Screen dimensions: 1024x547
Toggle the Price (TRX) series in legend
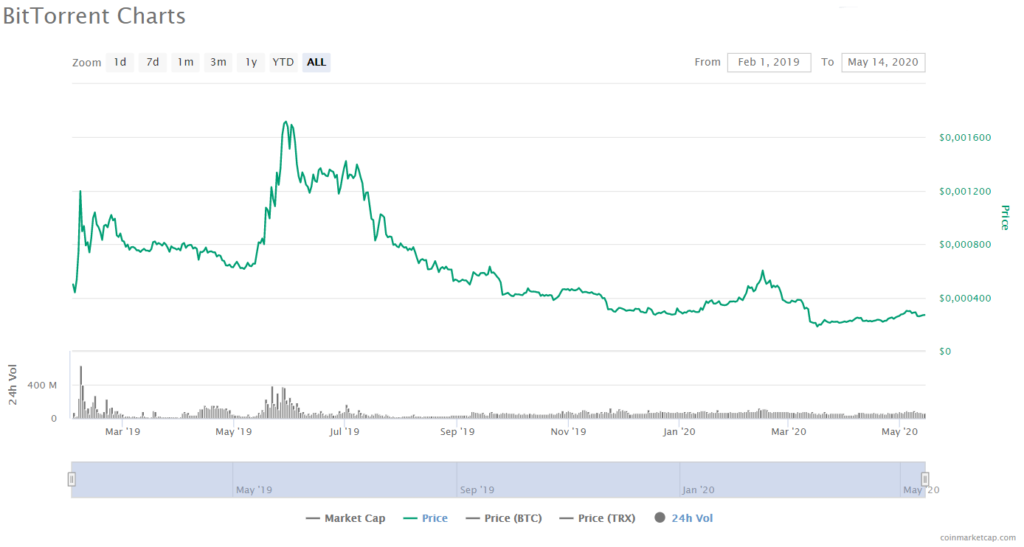[598, 518]
